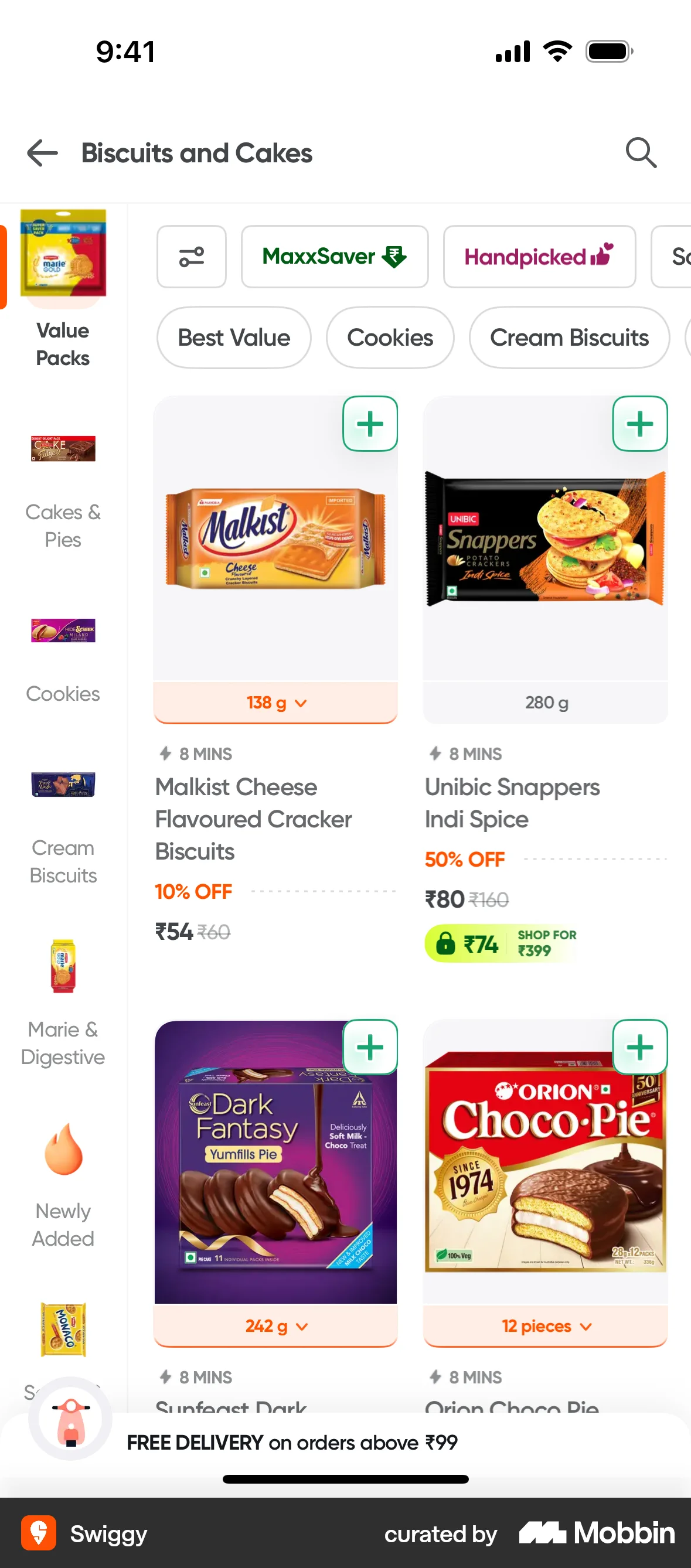Tap the delivery scooter icon
The height and width of the screenshot is (1568, 691).
click(x=70, y=1419)
